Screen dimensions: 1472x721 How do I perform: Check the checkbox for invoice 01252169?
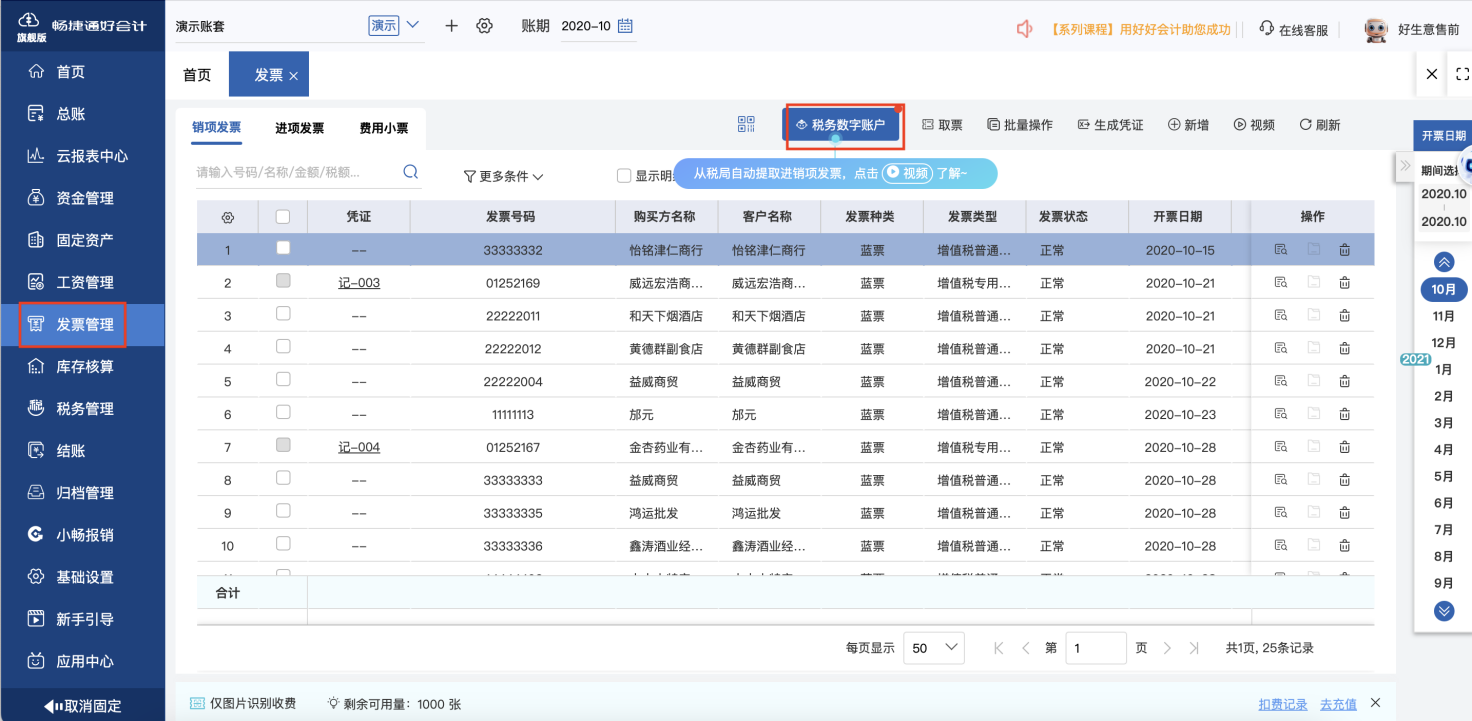[x=283, y=282]
